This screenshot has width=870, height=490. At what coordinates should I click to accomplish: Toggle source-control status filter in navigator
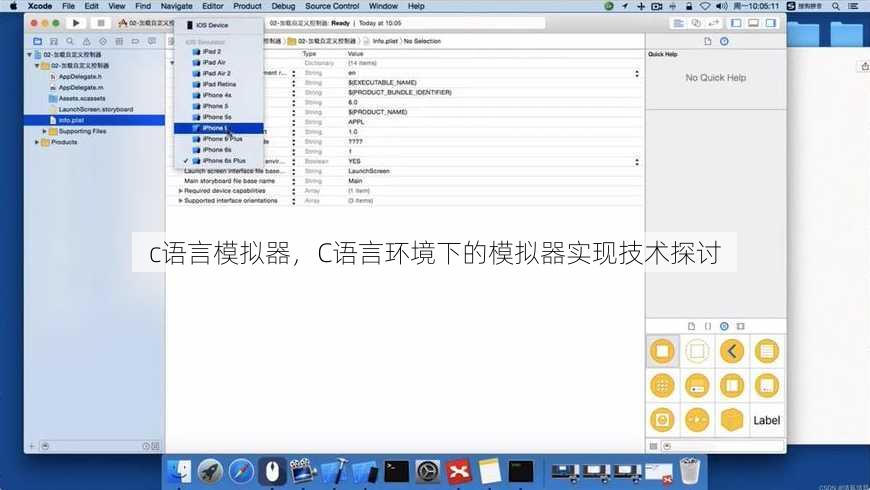pyautogui.click(x=155, y=446)
